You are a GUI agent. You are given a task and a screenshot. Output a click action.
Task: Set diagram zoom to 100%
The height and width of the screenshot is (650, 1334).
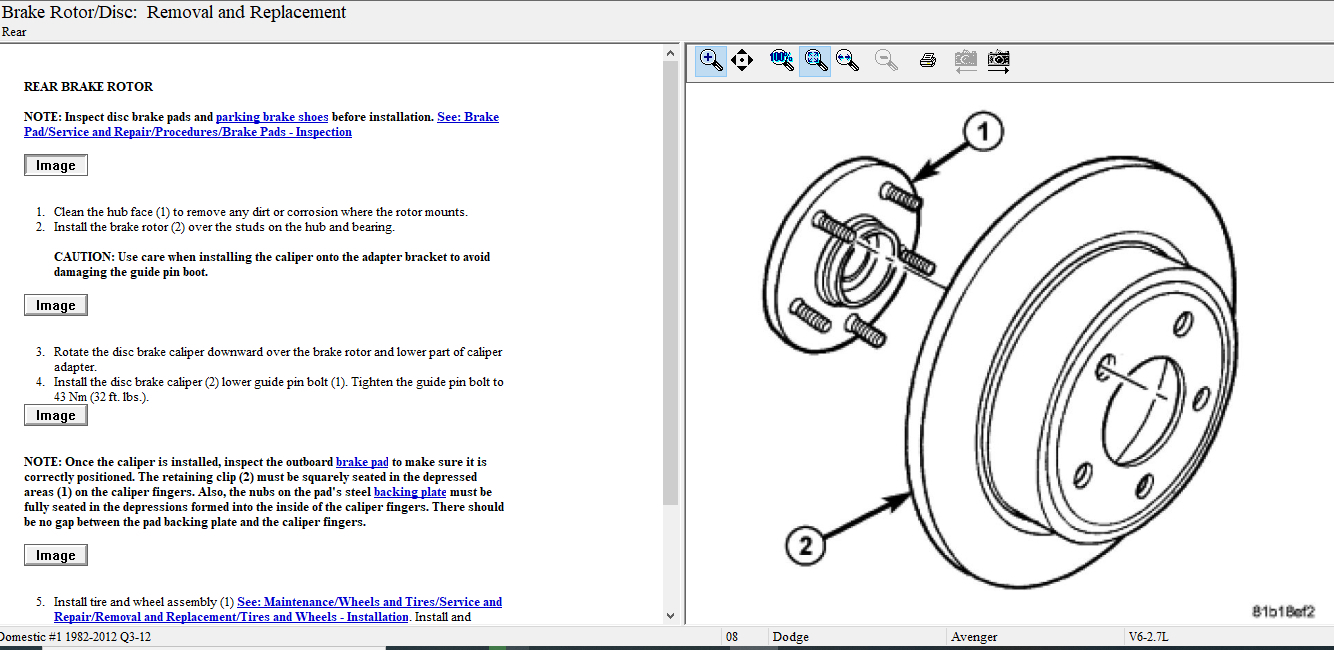point(782,60)
